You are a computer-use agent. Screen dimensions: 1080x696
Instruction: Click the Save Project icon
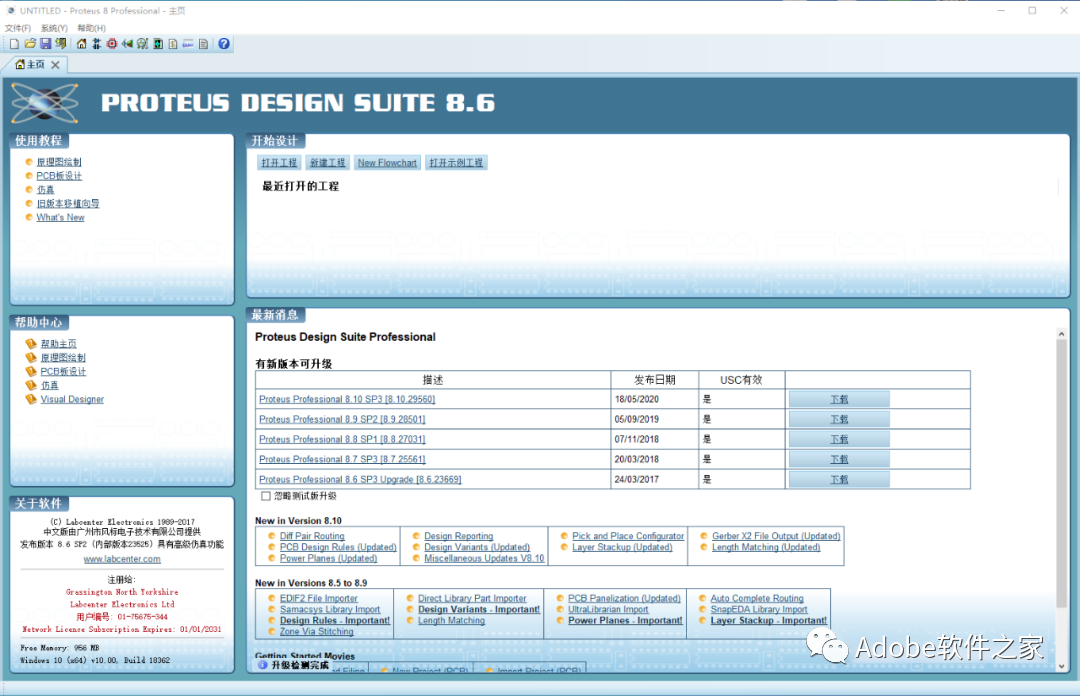(46, 43)
